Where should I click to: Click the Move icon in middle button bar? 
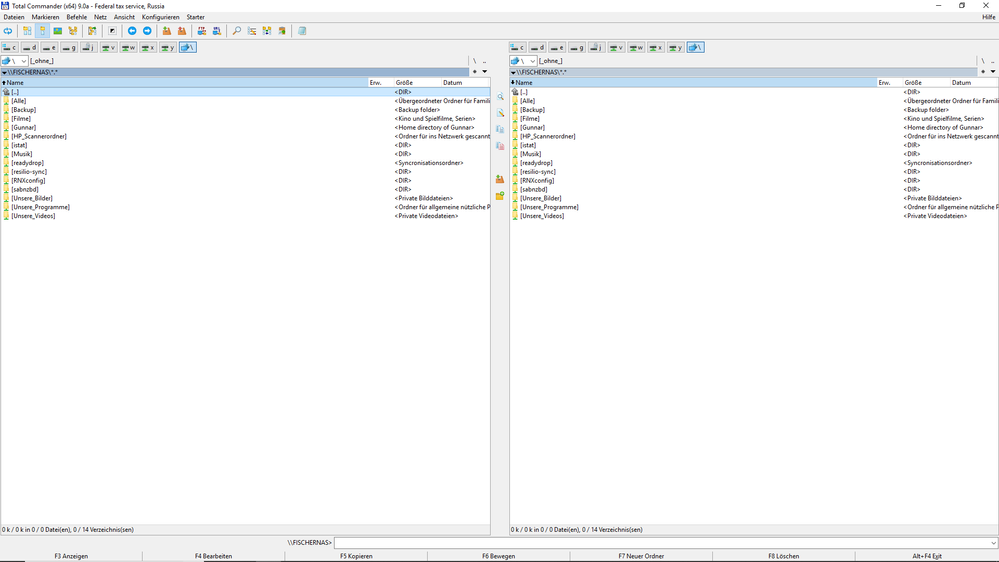(x=500, y=146)
